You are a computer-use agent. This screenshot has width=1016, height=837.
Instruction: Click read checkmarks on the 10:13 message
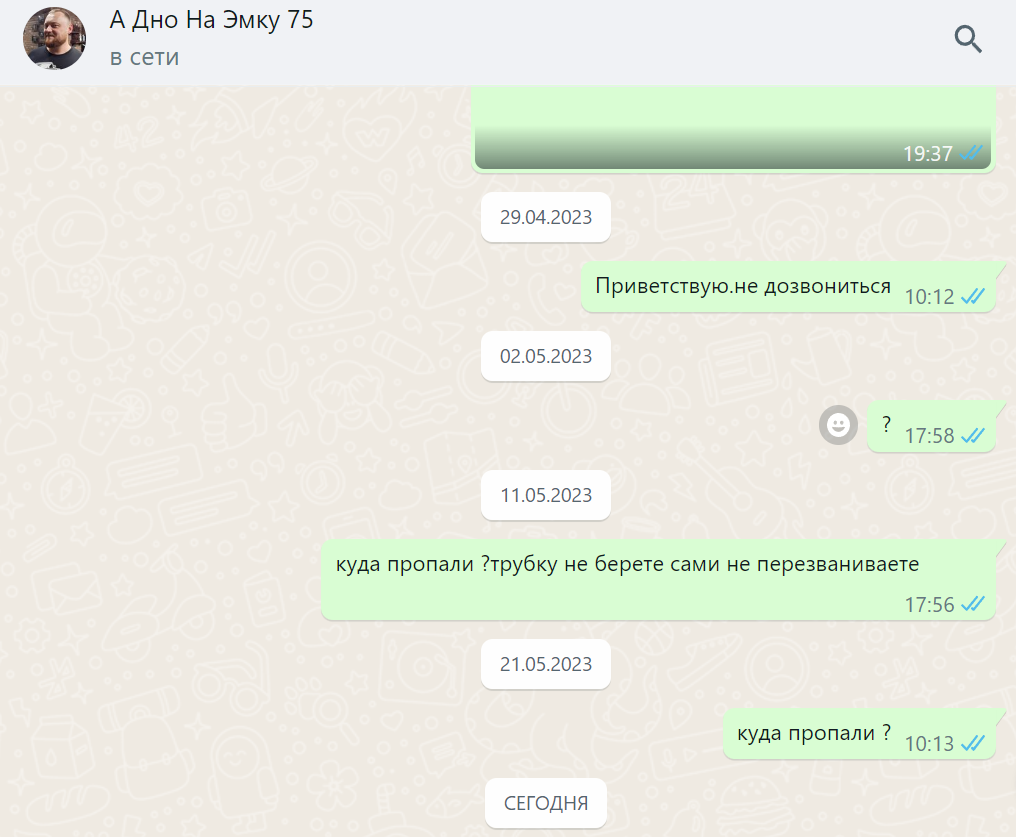click(x=973, y=744)
